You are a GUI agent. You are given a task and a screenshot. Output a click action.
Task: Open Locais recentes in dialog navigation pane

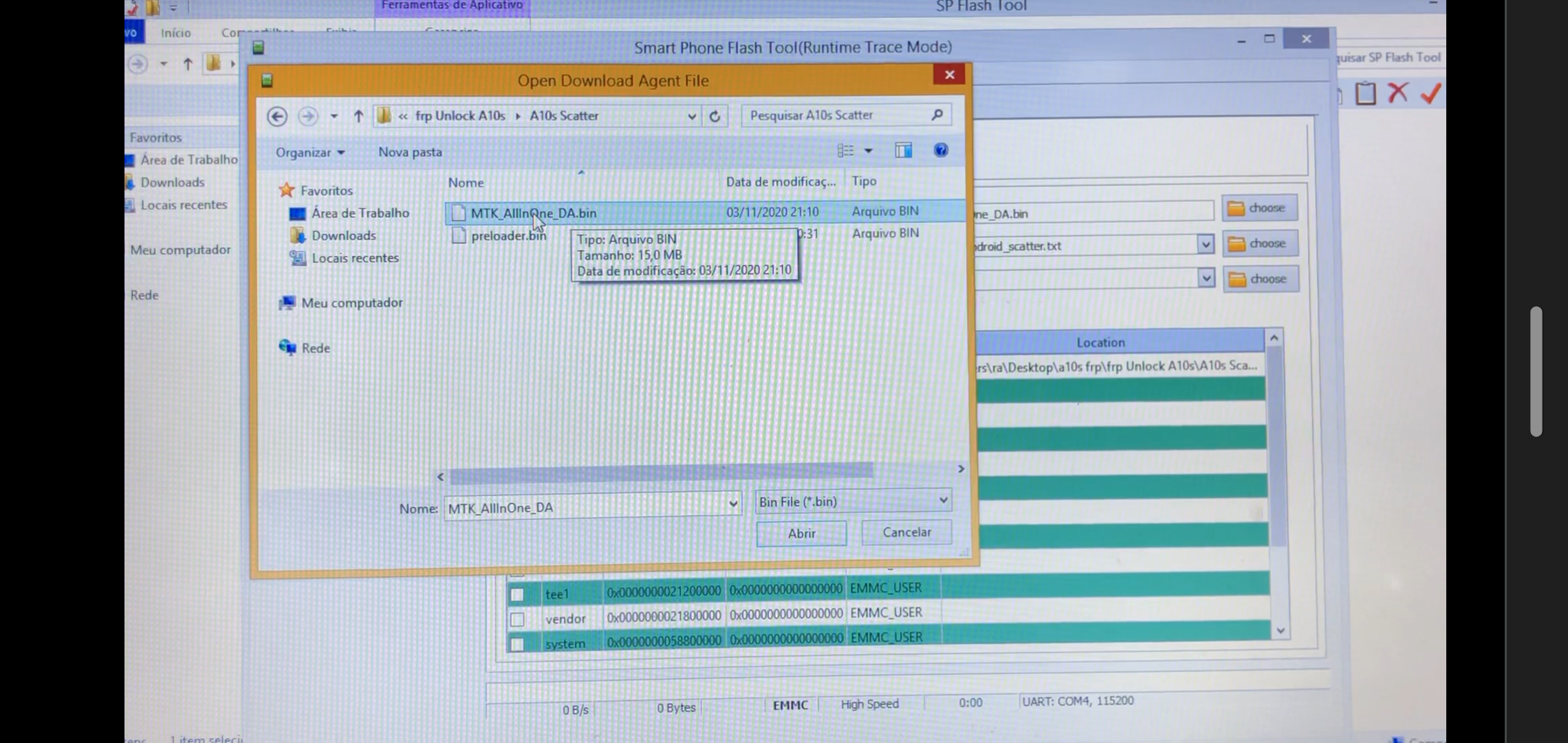345,258
